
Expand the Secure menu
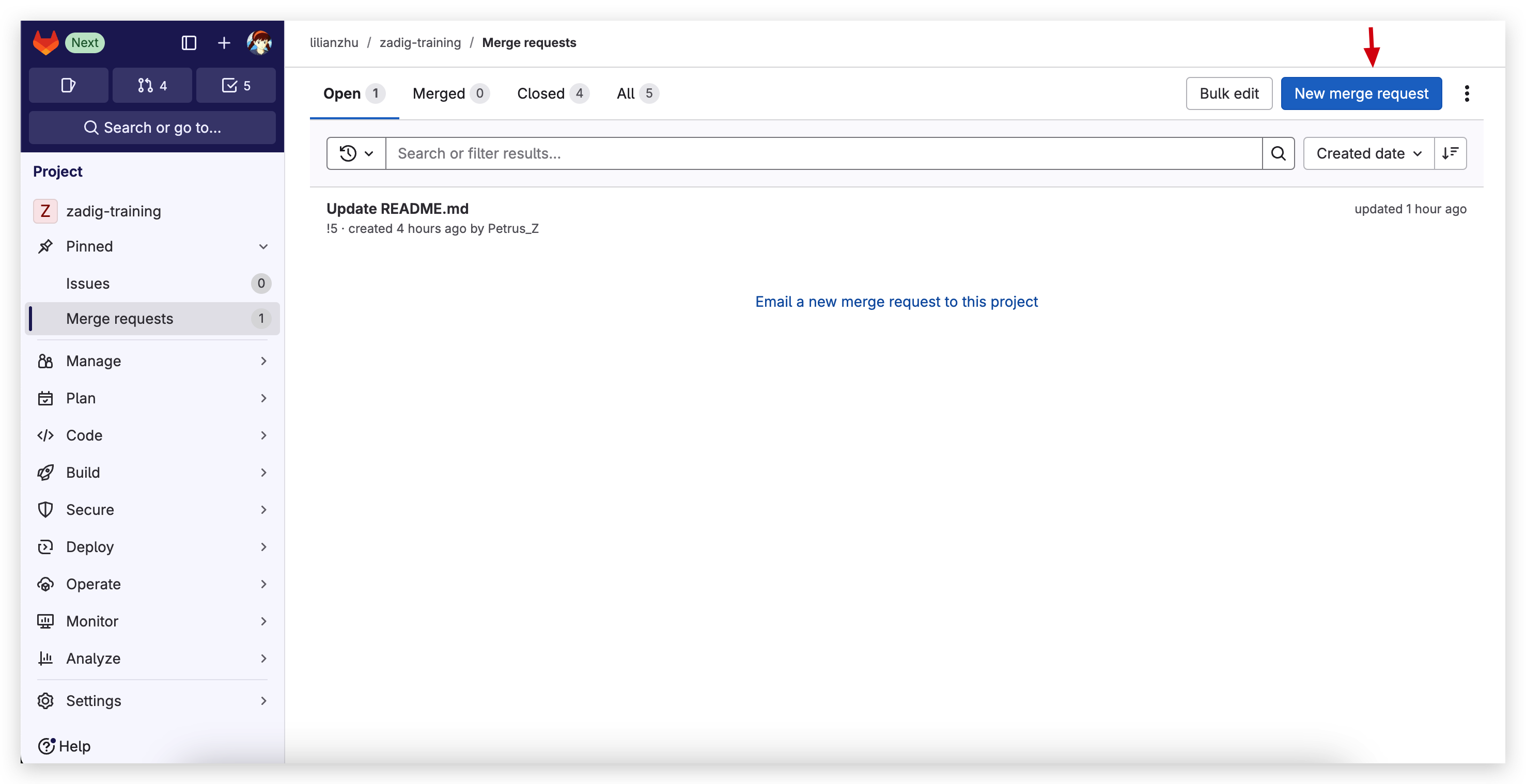point(152,510)
